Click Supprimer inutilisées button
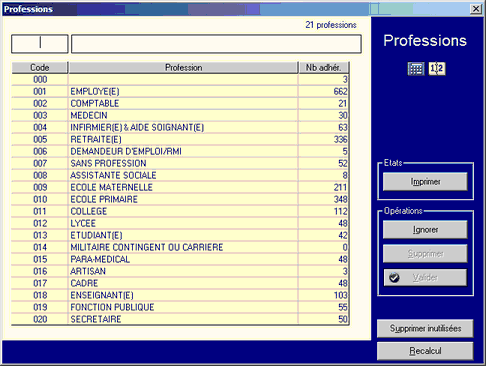The height and width of the screenshot is (366, 486). 425,328
